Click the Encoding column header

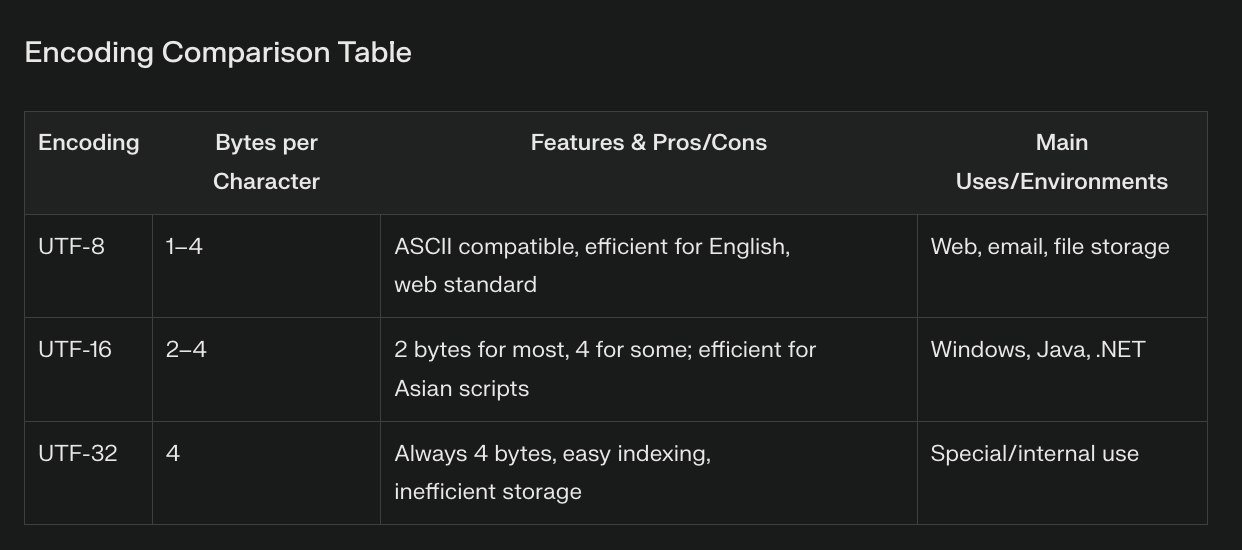tap(88, 143)
